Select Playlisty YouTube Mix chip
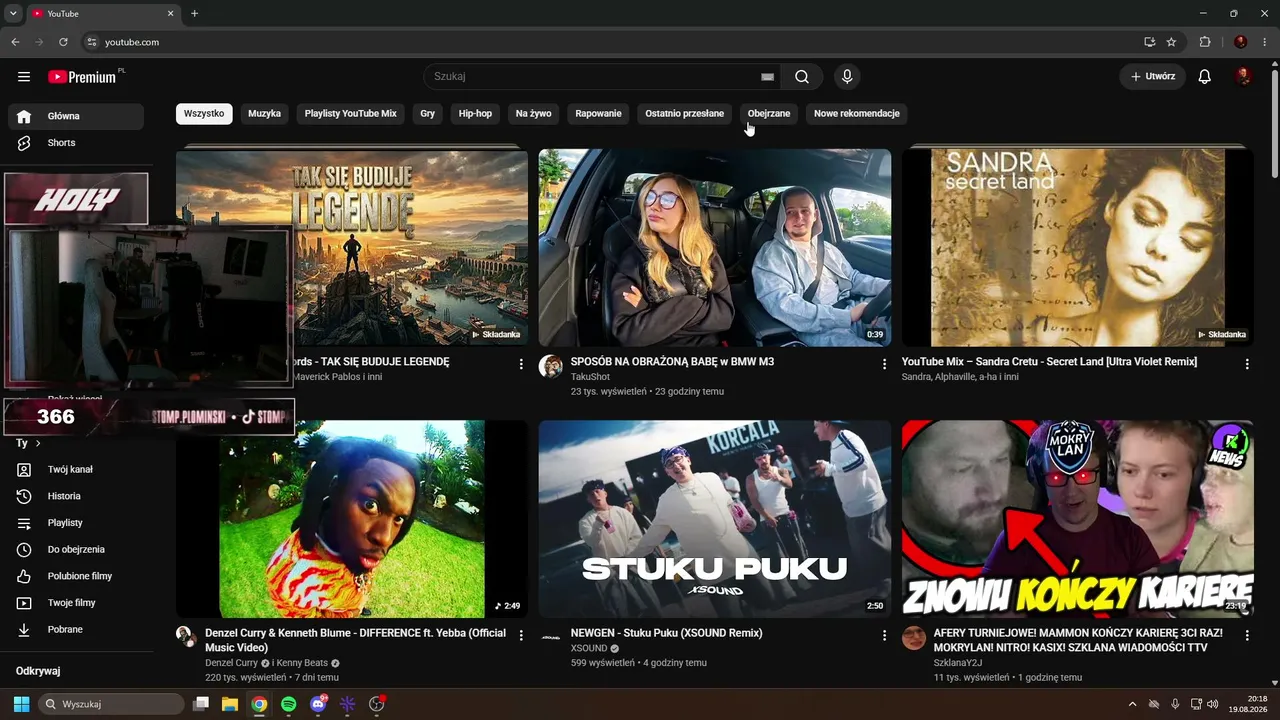The width and height of the screenshot is (1280, 720). (x=351, y=114)
